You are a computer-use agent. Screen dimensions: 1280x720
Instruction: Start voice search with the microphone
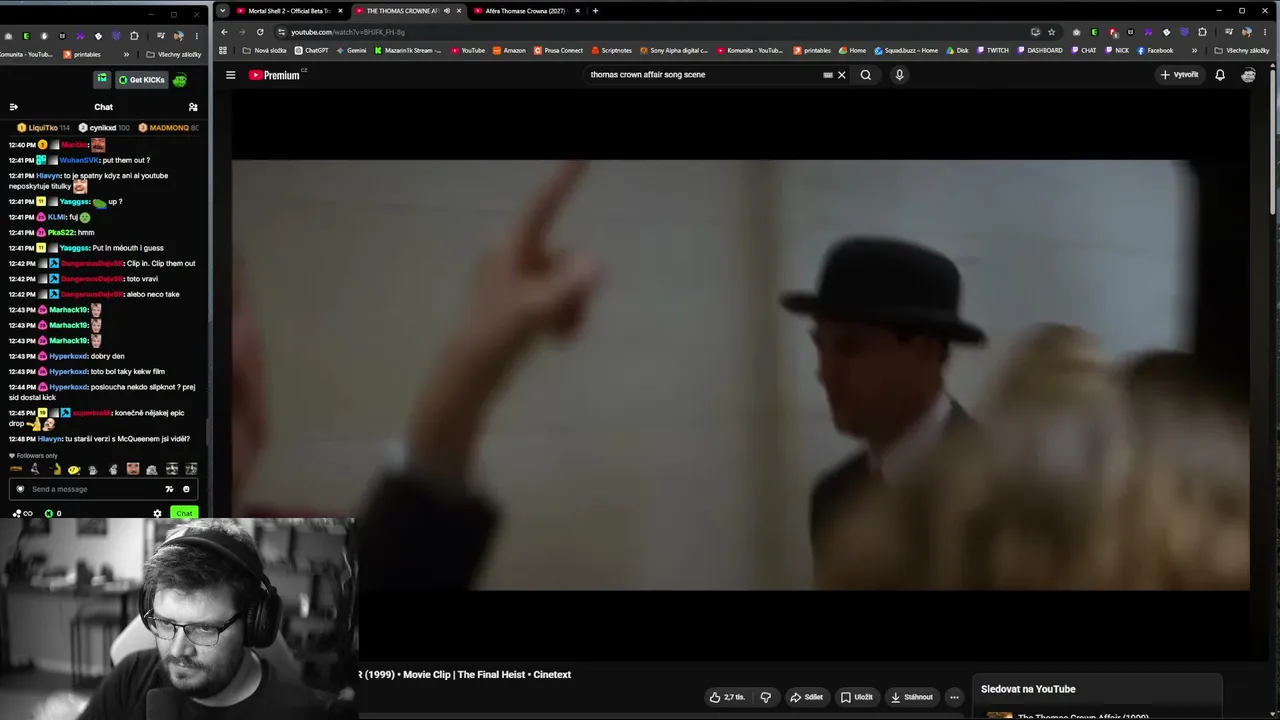pyautogui.click(x=899, y=75)
